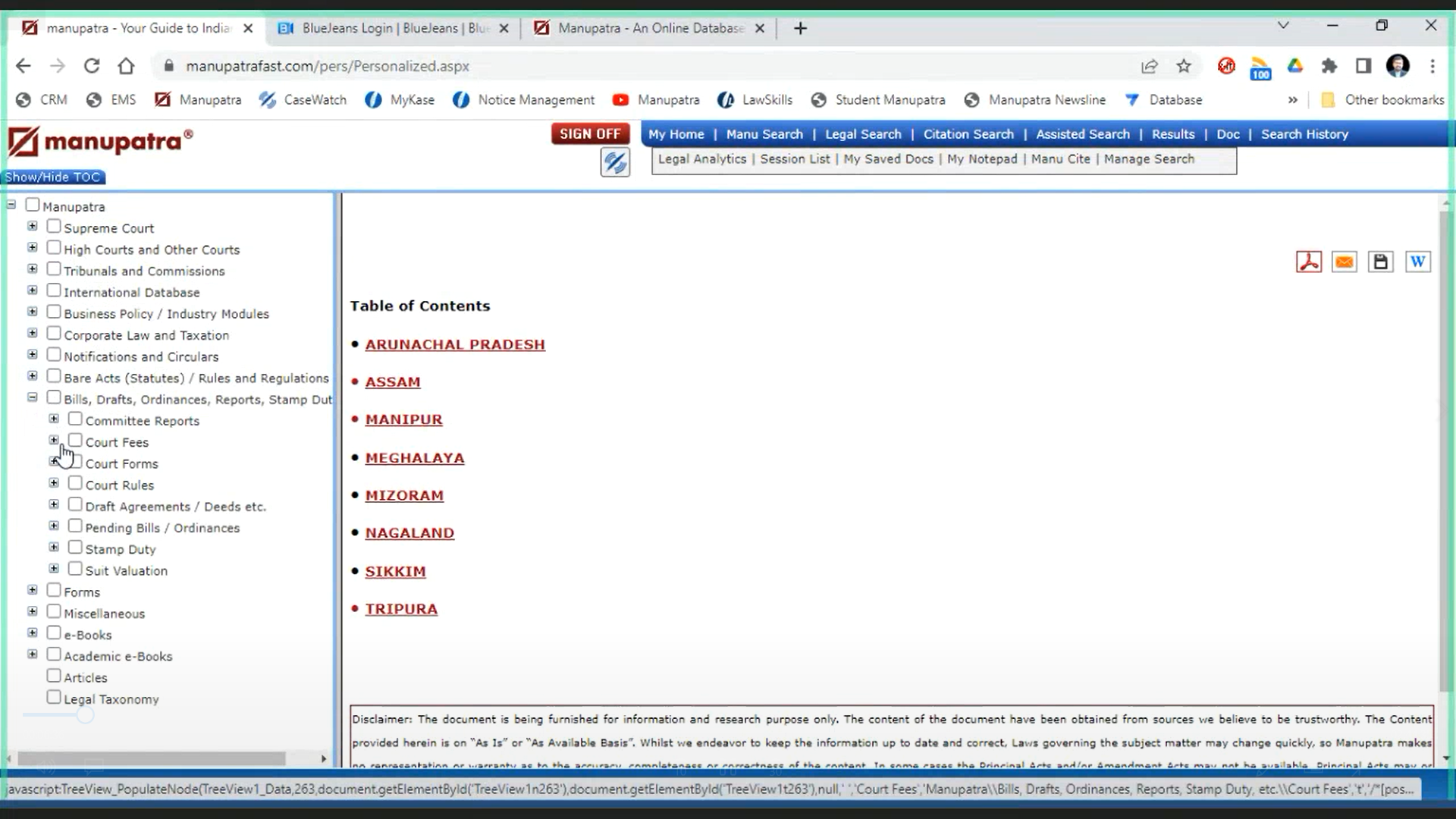Toggle Show/Hide TOC button
The width and height of the screenshot is (1456, 819).
(53, 177)
